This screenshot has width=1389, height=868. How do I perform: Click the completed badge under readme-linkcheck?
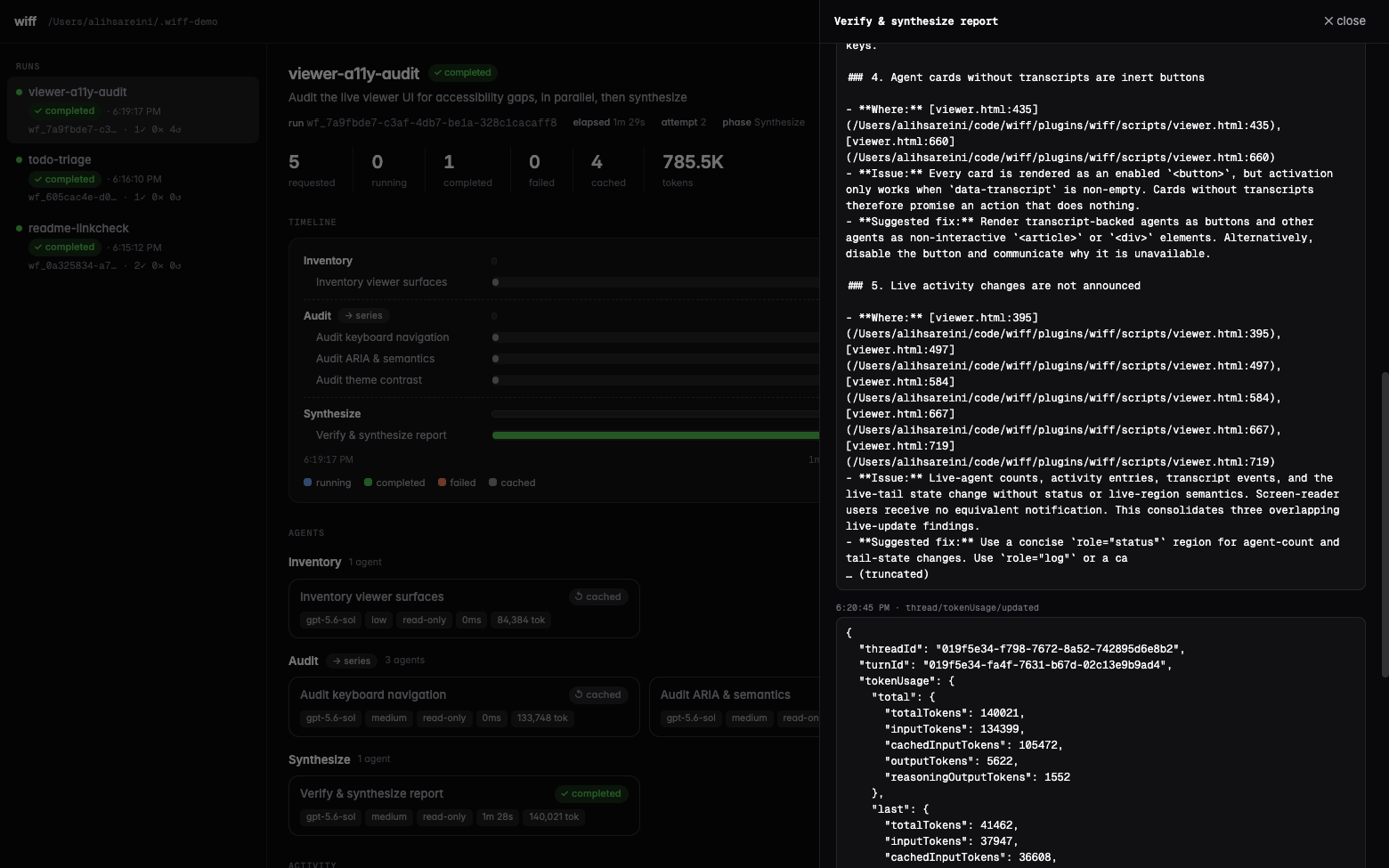[x=64, y=247]
